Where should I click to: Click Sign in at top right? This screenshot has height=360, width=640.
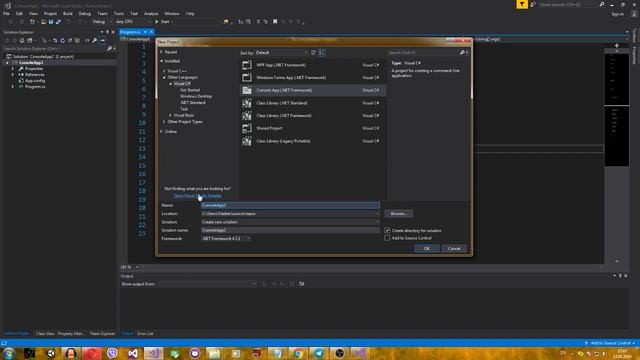click(618, 14)
